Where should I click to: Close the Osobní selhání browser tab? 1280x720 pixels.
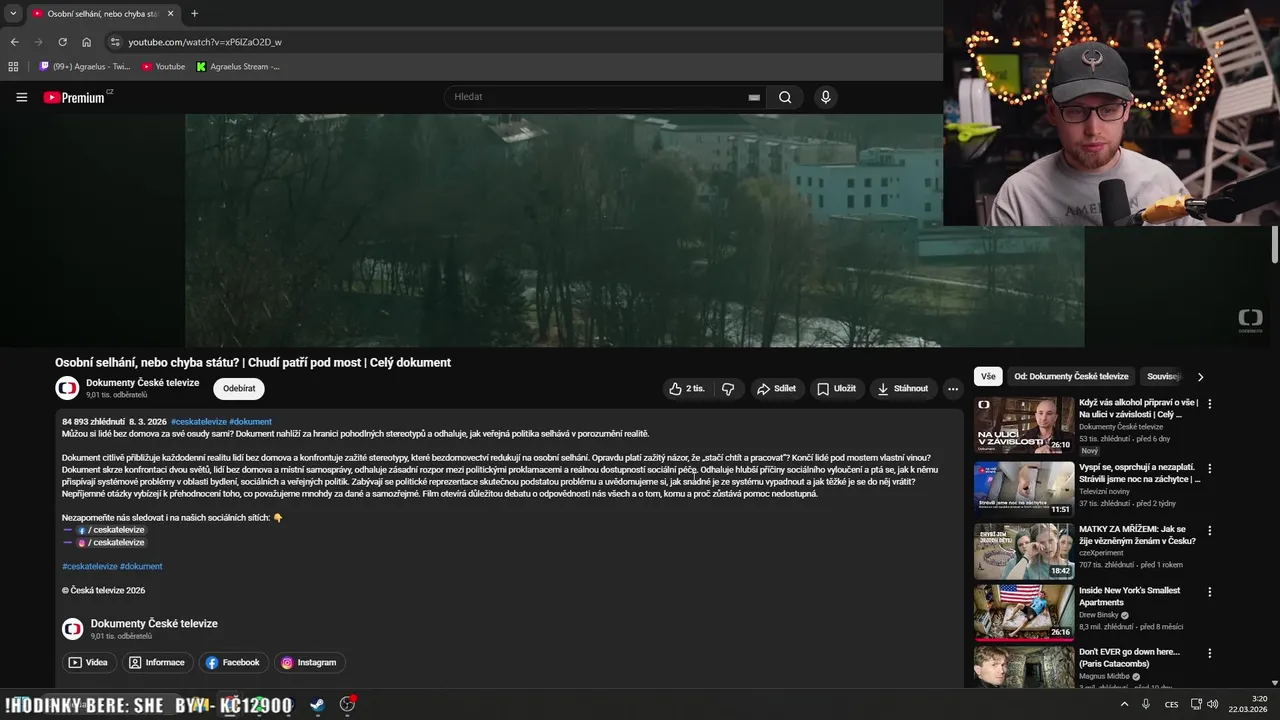point(170,14)
